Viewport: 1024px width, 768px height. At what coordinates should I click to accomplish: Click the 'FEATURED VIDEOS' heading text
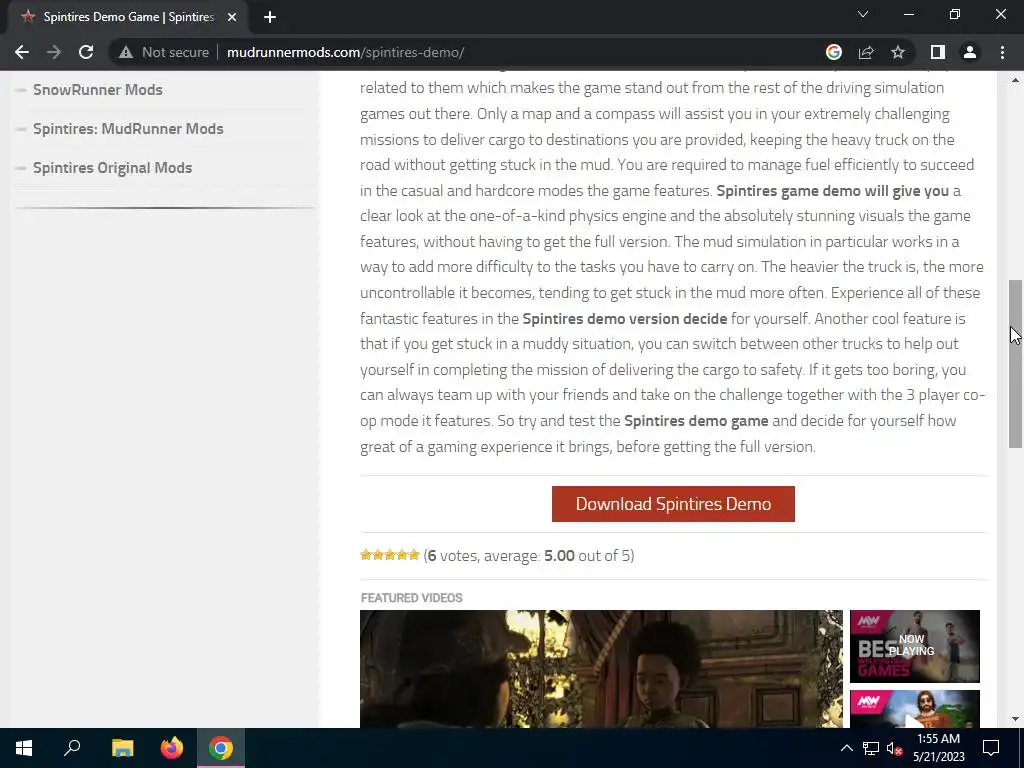(411, 598)
